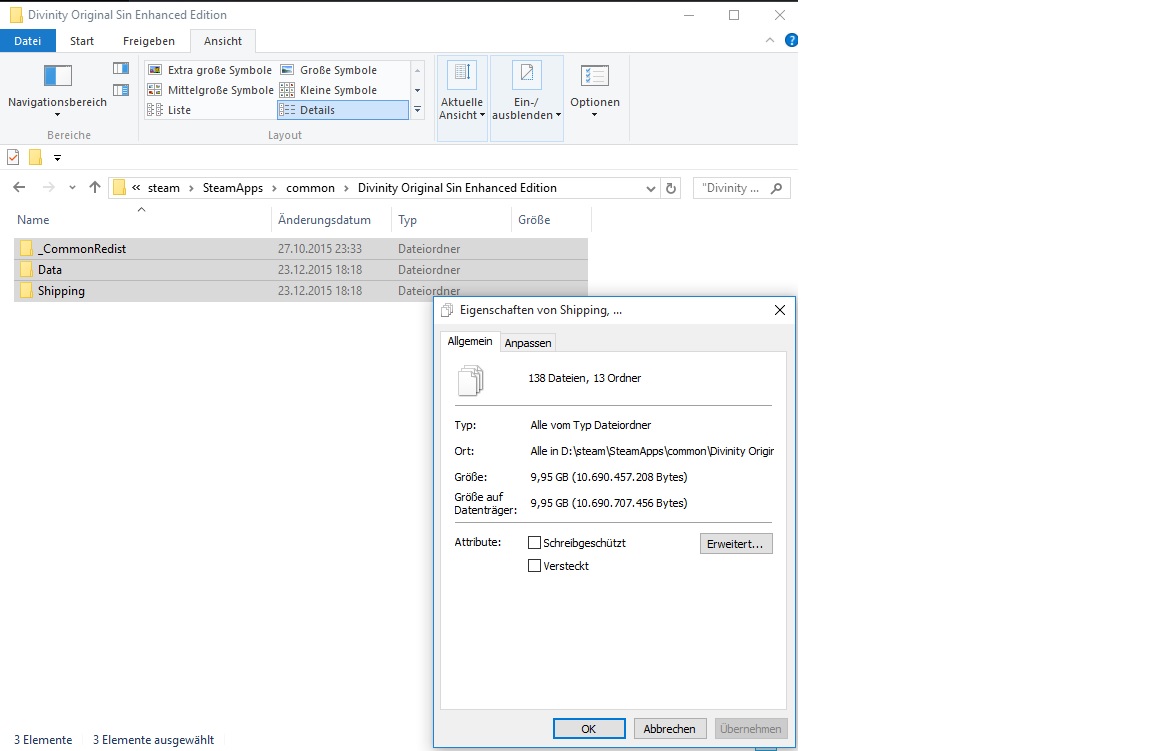Open the address bar history dropdown
Viewport: 1152px width, 751px height.
click(x=650, y=188)
